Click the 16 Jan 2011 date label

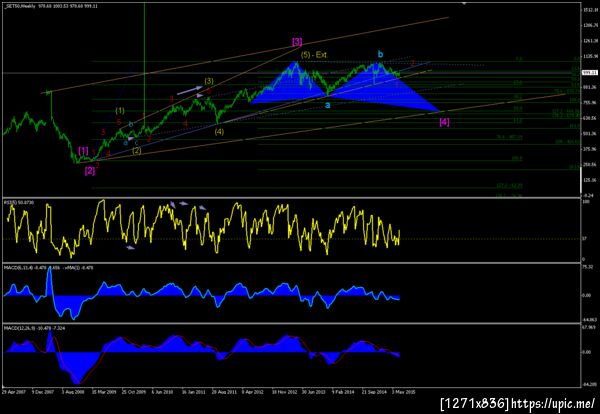pos(193,391)
